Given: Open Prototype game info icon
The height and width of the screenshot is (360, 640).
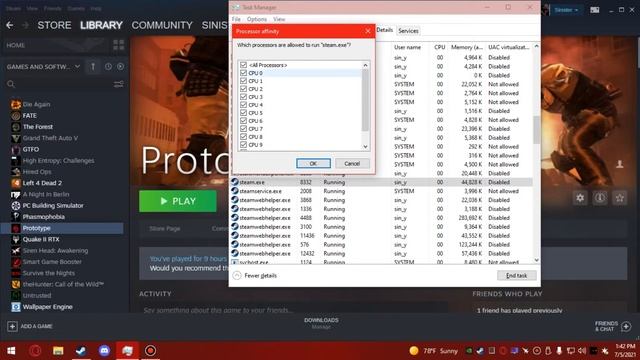Looking at the screenshot, I should 600,198.
